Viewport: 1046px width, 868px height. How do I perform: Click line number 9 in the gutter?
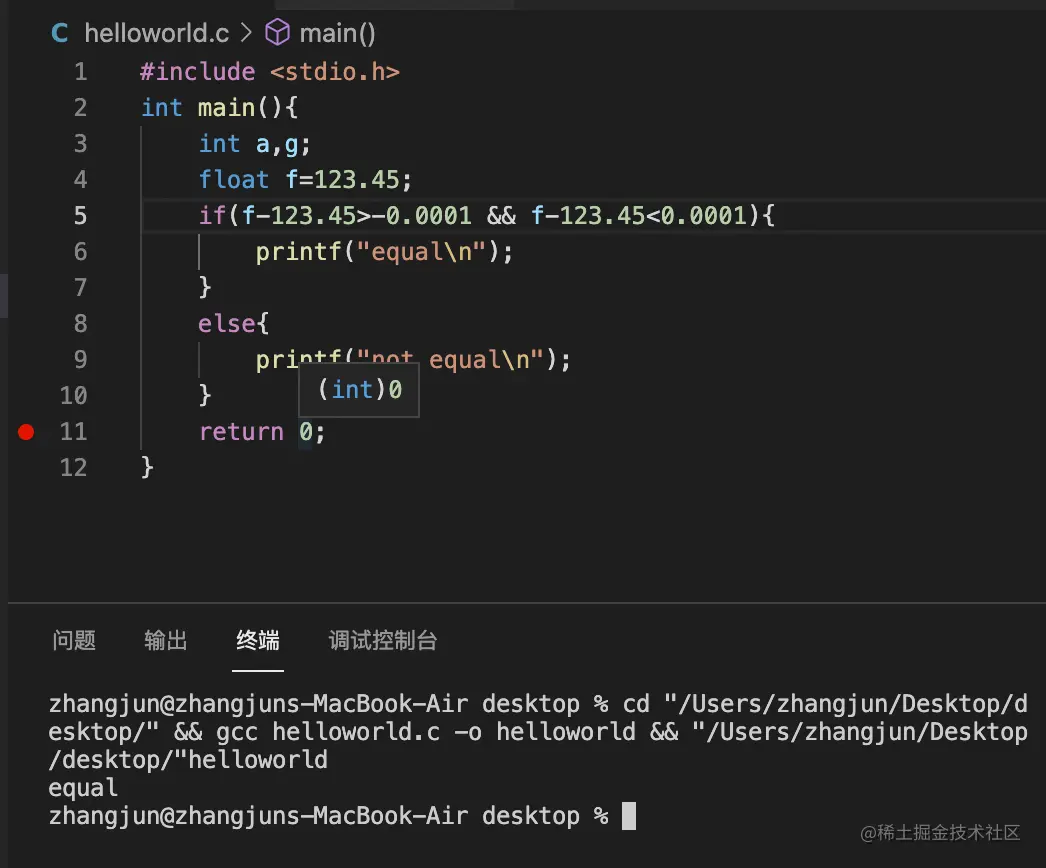[80, 360]
